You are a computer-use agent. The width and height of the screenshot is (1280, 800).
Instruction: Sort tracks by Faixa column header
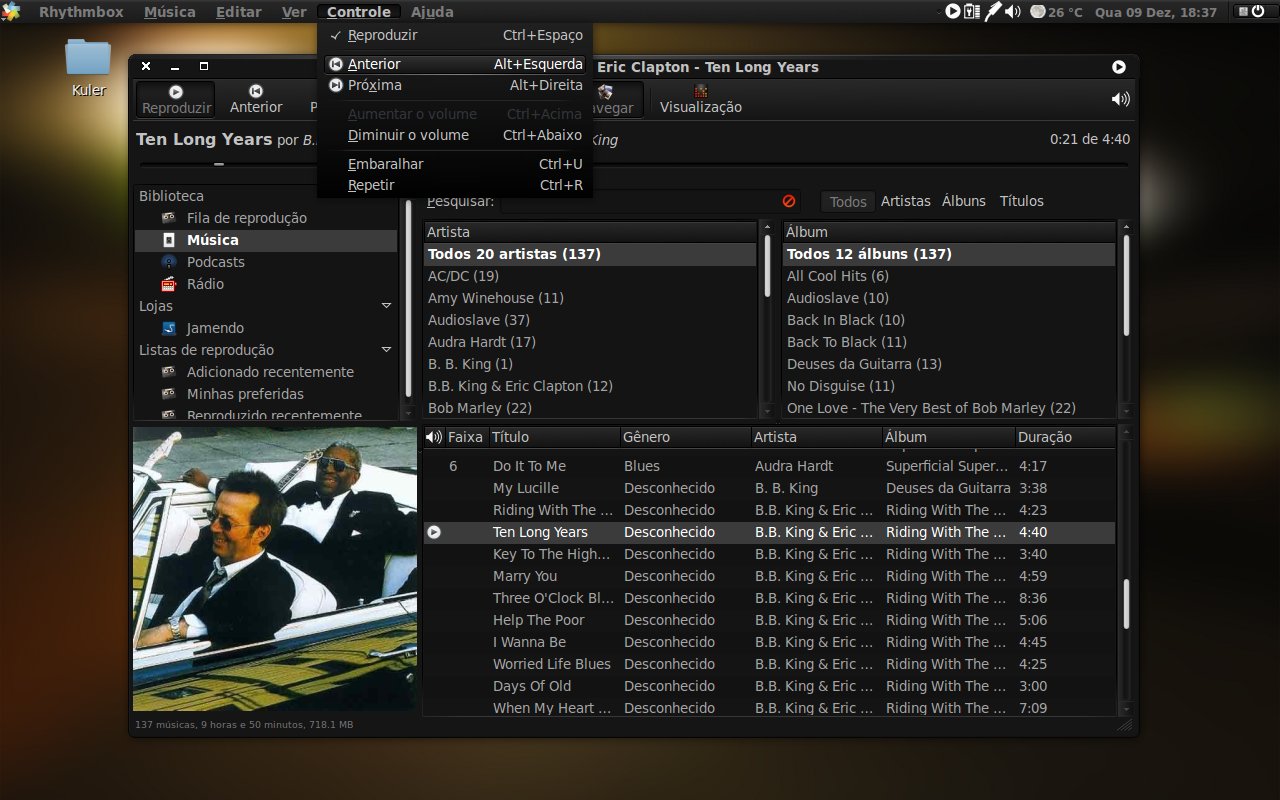pos(466,437)
